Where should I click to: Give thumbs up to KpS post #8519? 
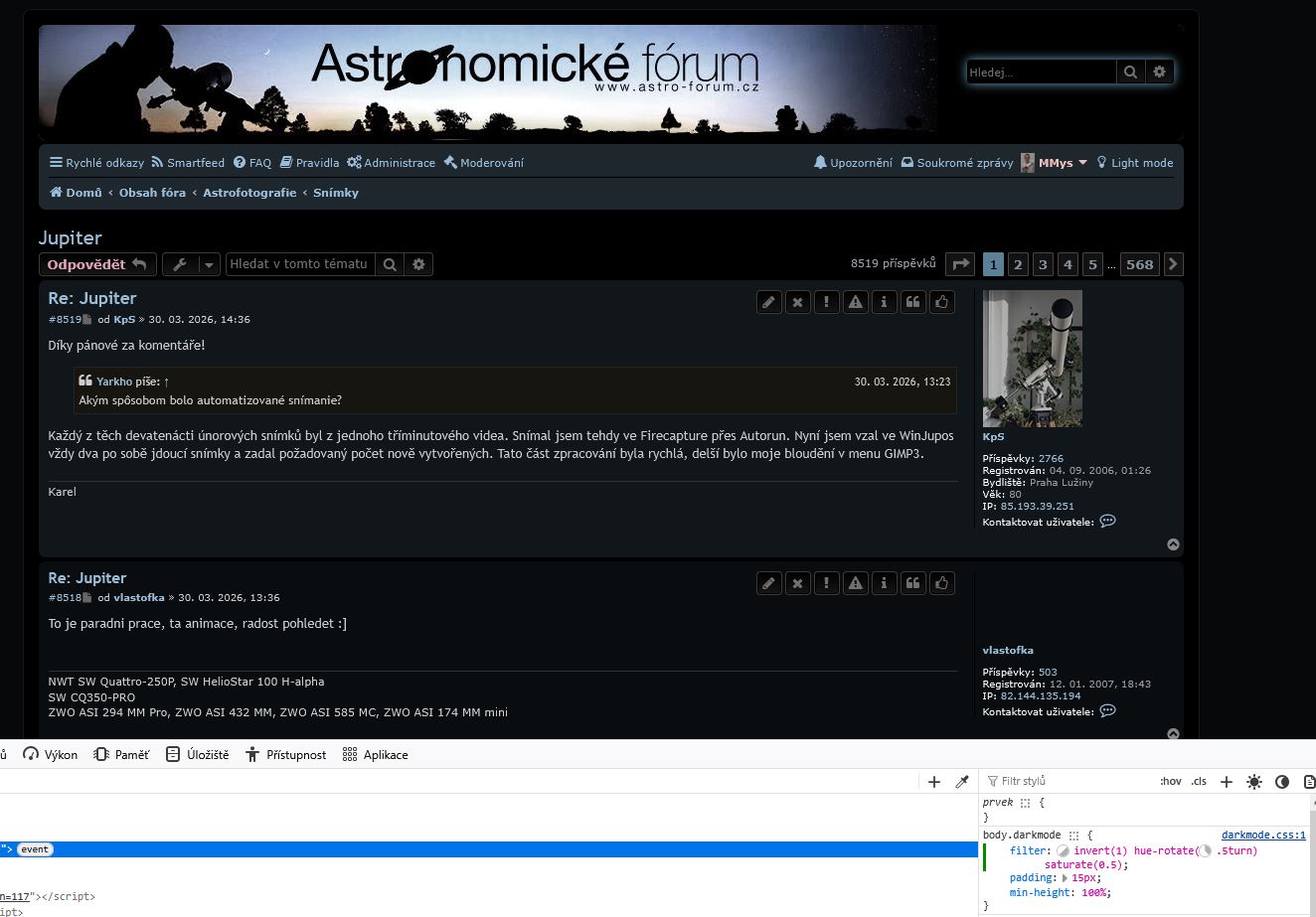click(x=942, y=302)
